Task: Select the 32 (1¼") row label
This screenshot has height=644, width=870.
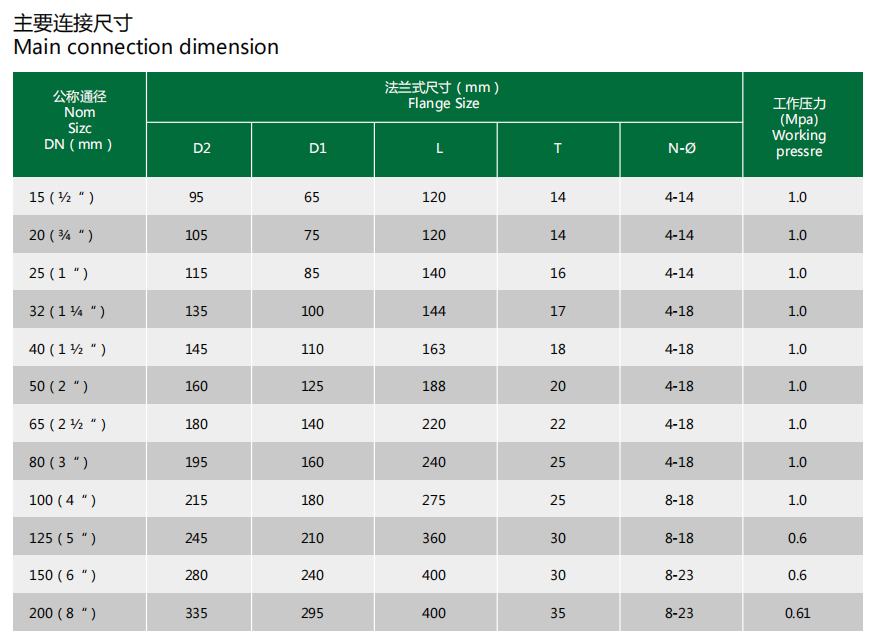Action: coord(67,311)
